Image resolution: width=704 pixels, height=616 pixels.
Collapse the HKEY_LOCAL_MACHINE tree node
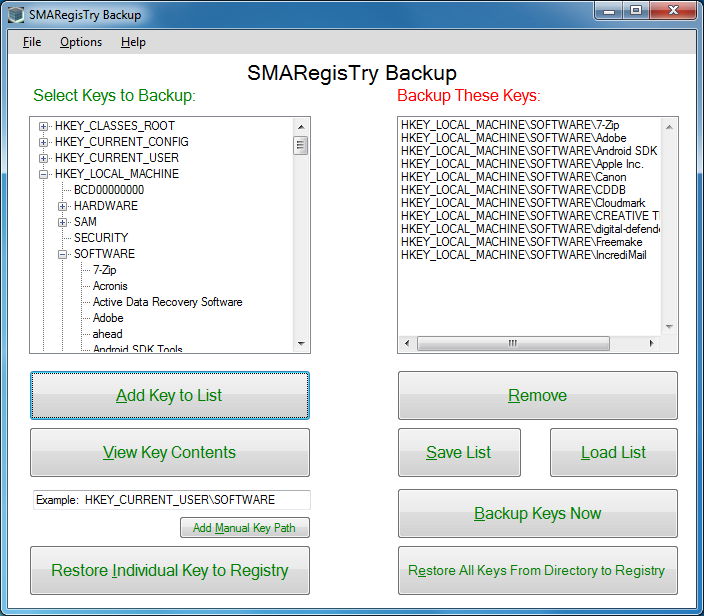pyautogui.click(x=43, y=174)
